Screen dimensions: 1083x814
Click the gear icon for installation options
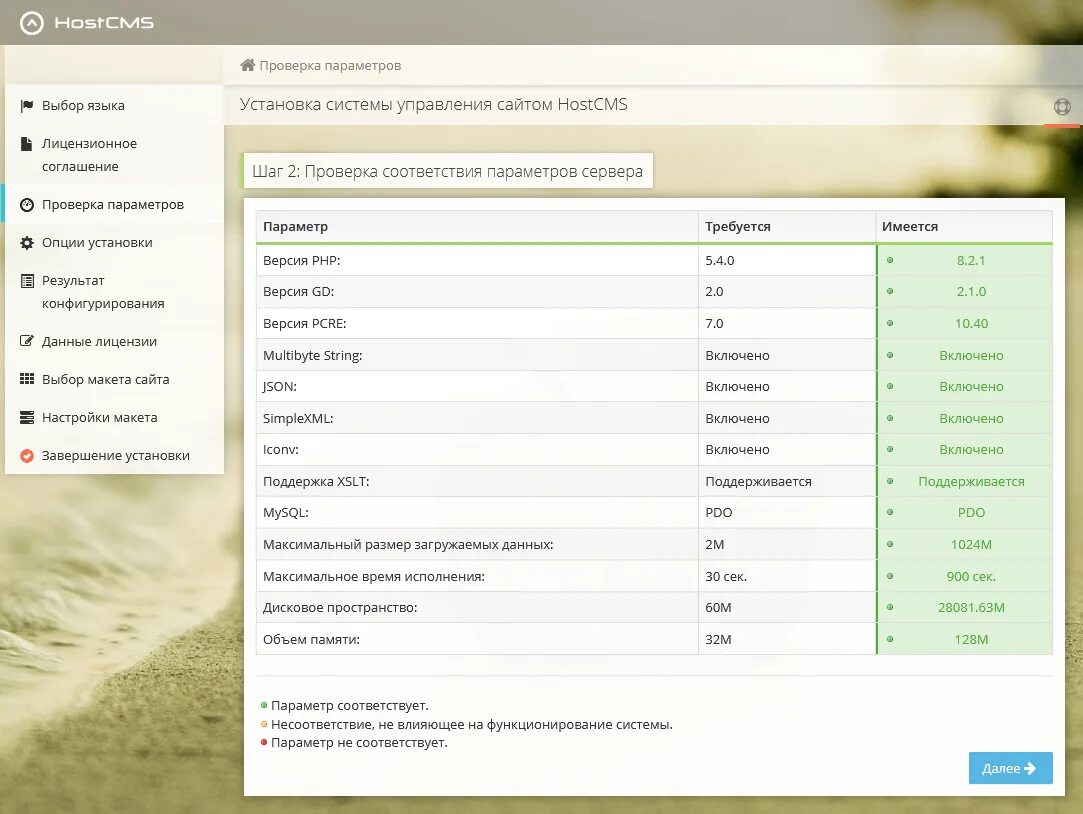click(27, 242)
